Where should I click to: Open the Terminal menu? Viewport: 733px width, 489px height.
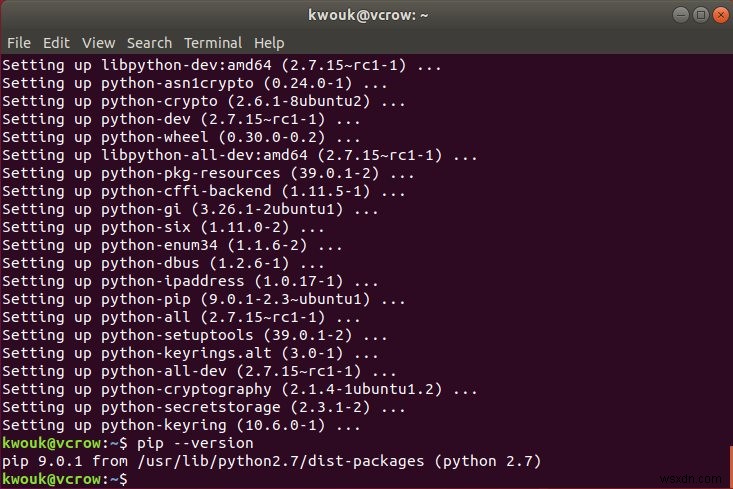pyautogui.click(x=212, y=43)
